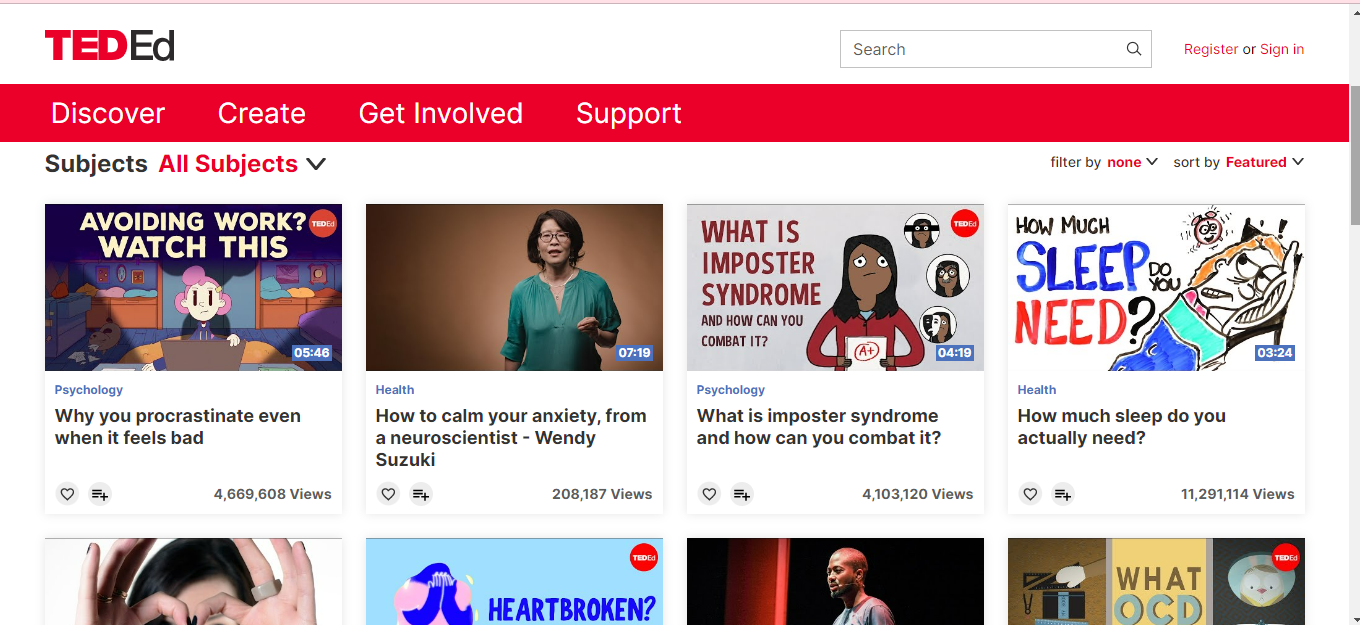Open the Discover menu
This screenshot has width=1360, height=625.
108,113
